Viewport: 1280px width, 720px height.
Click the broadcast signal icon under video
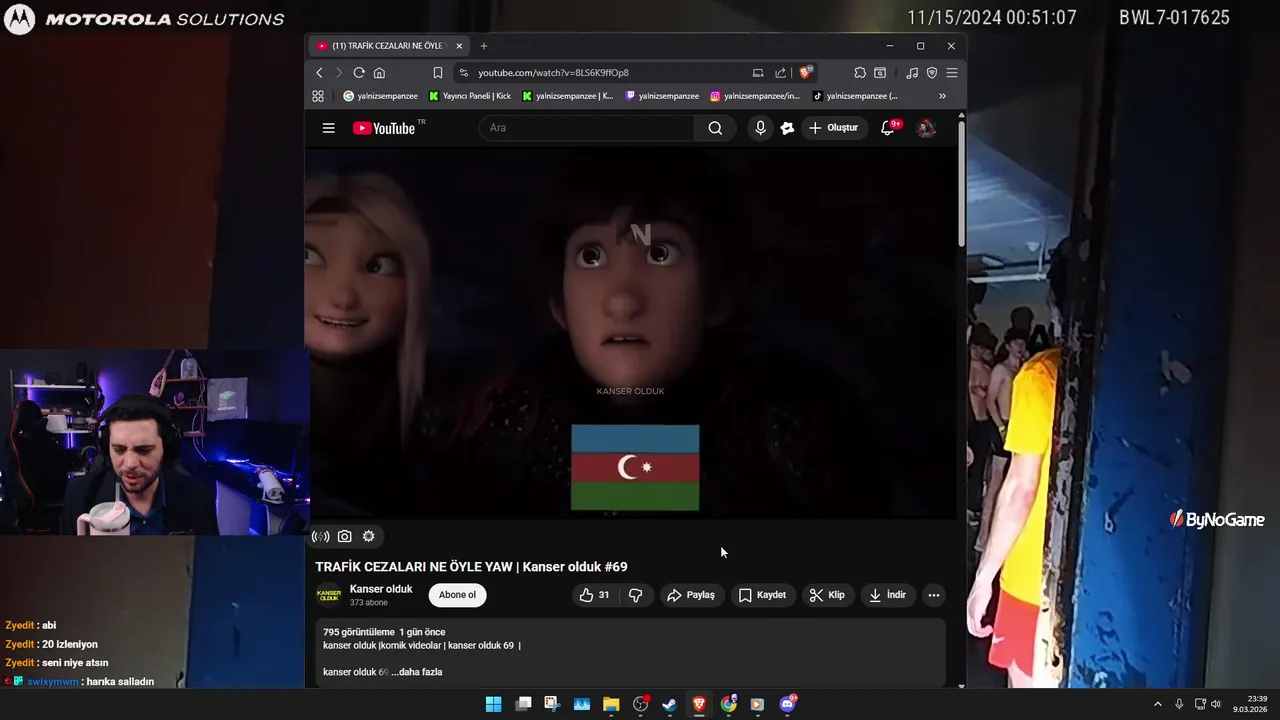click(320, 537)
